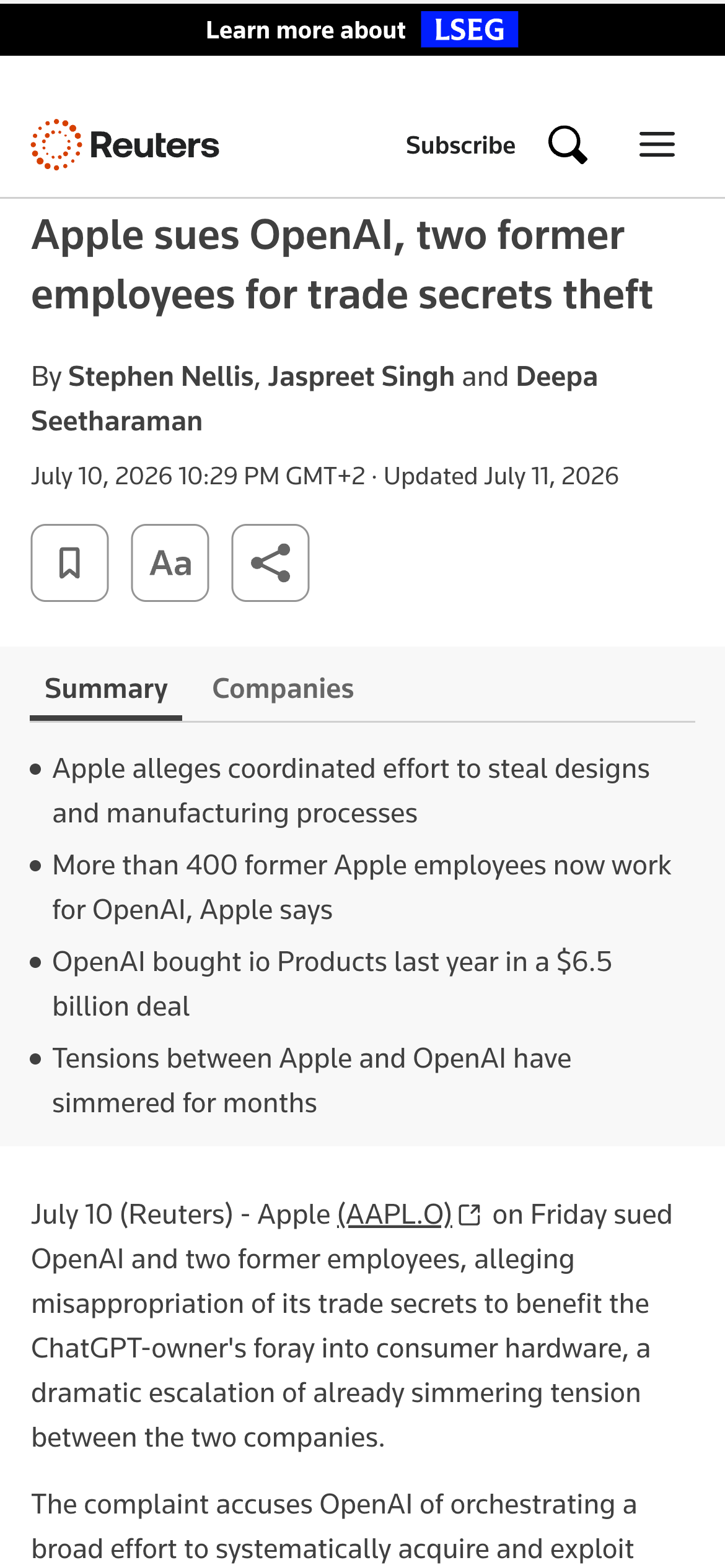Open author Stephen Nellis profile
Image resolution: width=725 pixels, height=1568 pixels.
click(161, 377)
